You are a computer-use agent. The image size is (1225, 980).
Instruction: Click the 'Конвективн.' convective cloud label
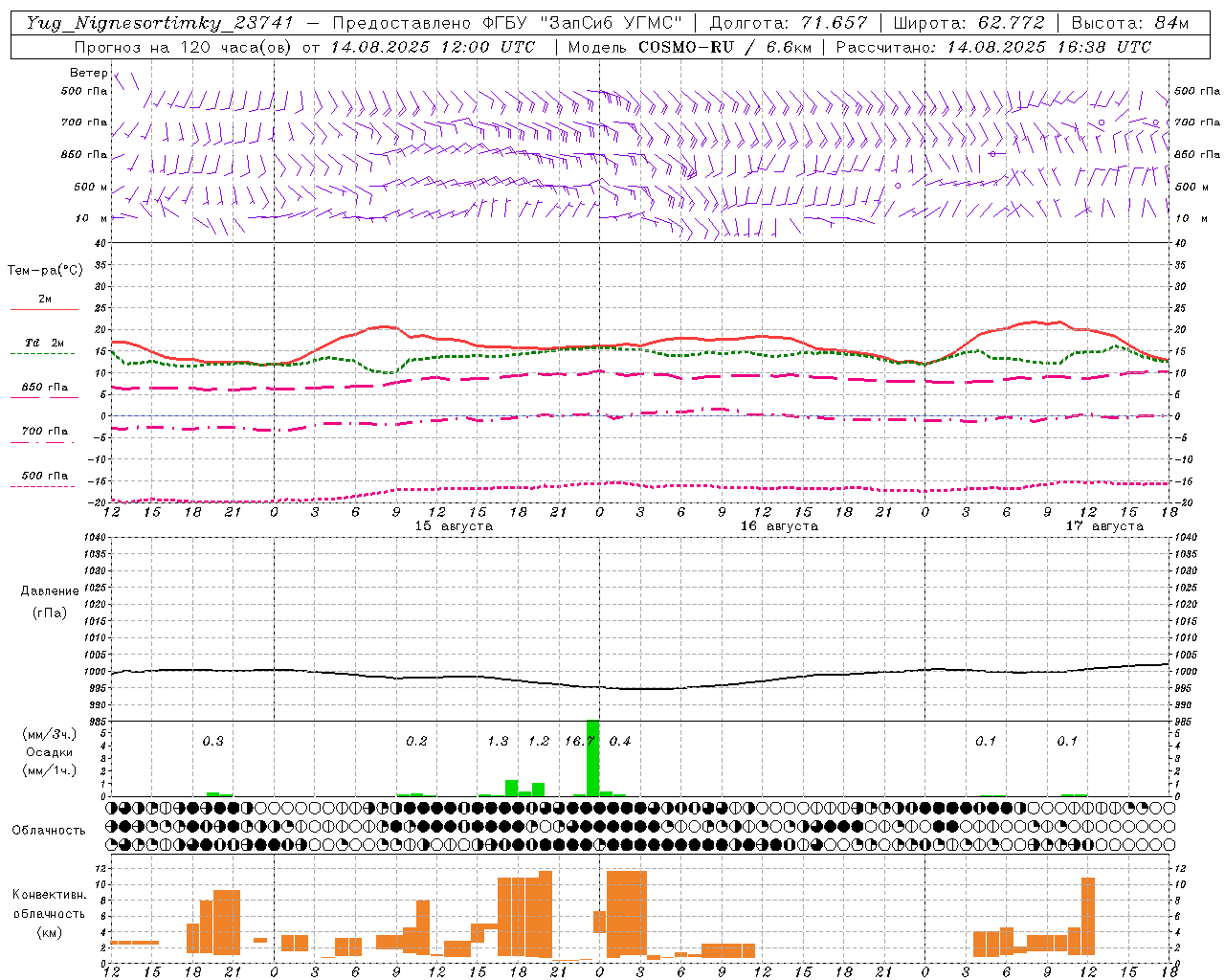click(49, 895)
